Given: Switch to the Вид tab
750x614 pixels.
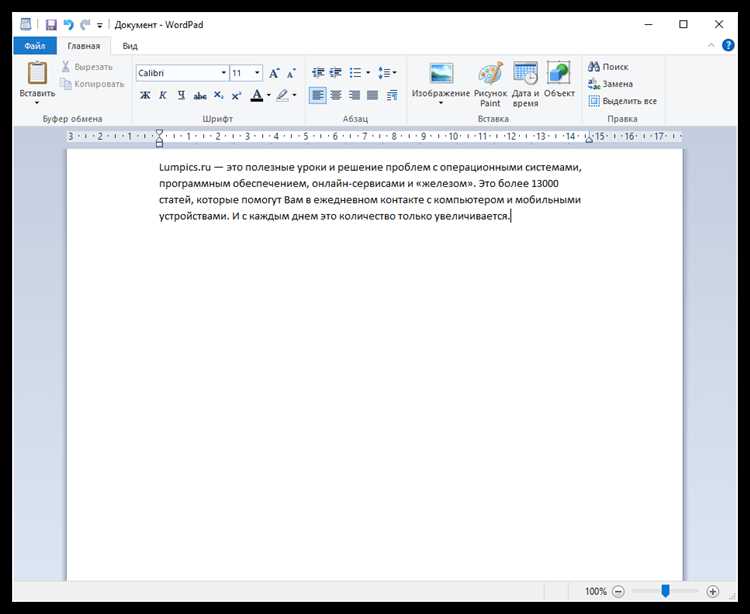Looking at the screenshot, I should tap(130, 46).
